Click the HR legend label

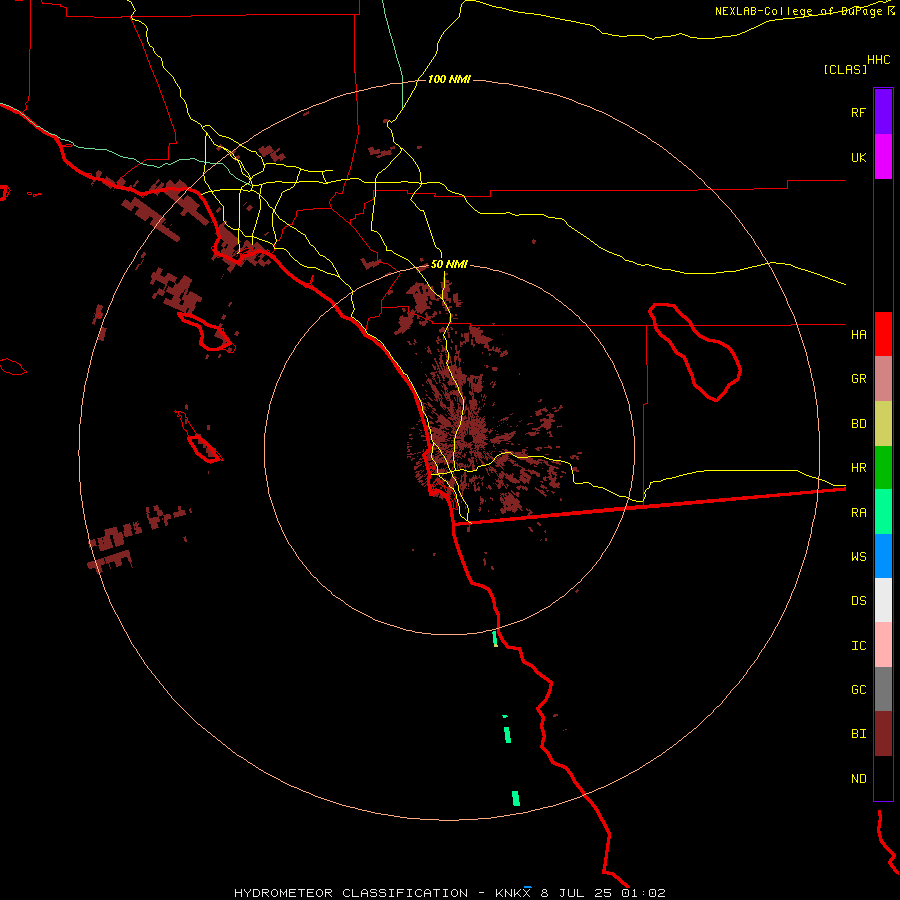point(858,468)
